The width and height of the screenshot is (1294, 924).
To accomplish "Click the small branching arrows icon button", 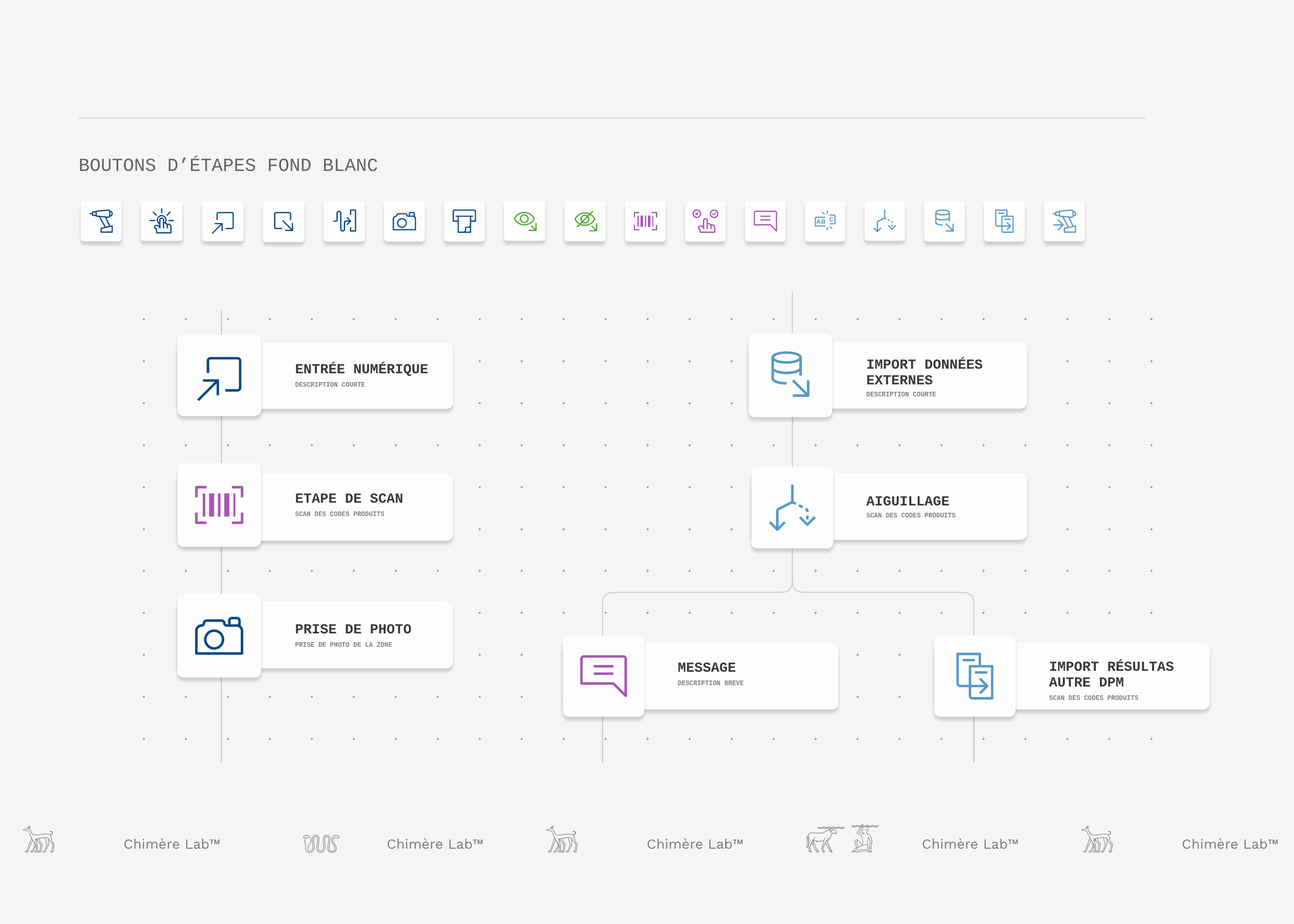I will click(884, 221).
